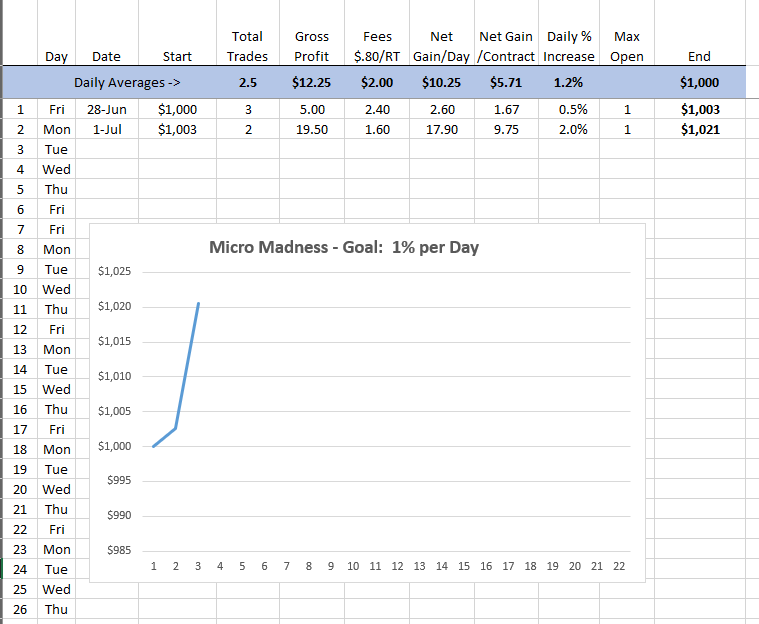Click the average $12.25 Gross Profit cell

312,82
